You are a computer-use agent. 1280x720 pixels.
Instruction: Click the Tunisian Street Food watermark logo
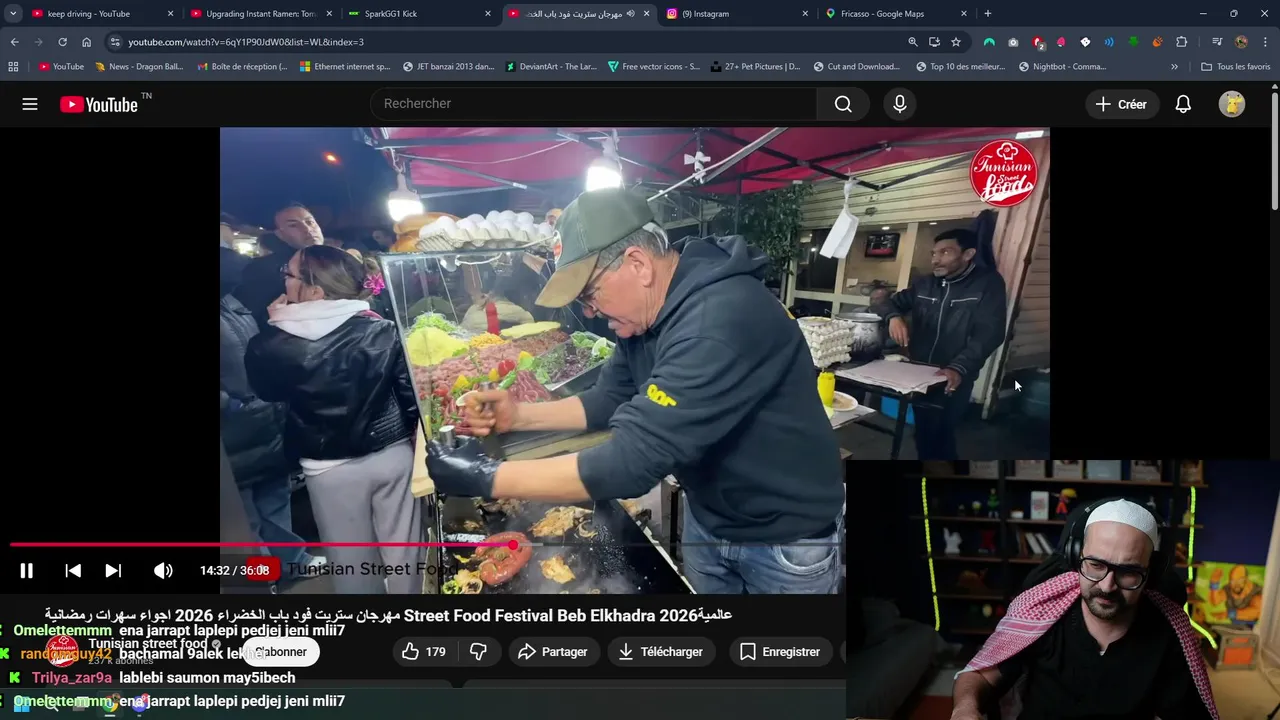click(x=1004, y=172)
